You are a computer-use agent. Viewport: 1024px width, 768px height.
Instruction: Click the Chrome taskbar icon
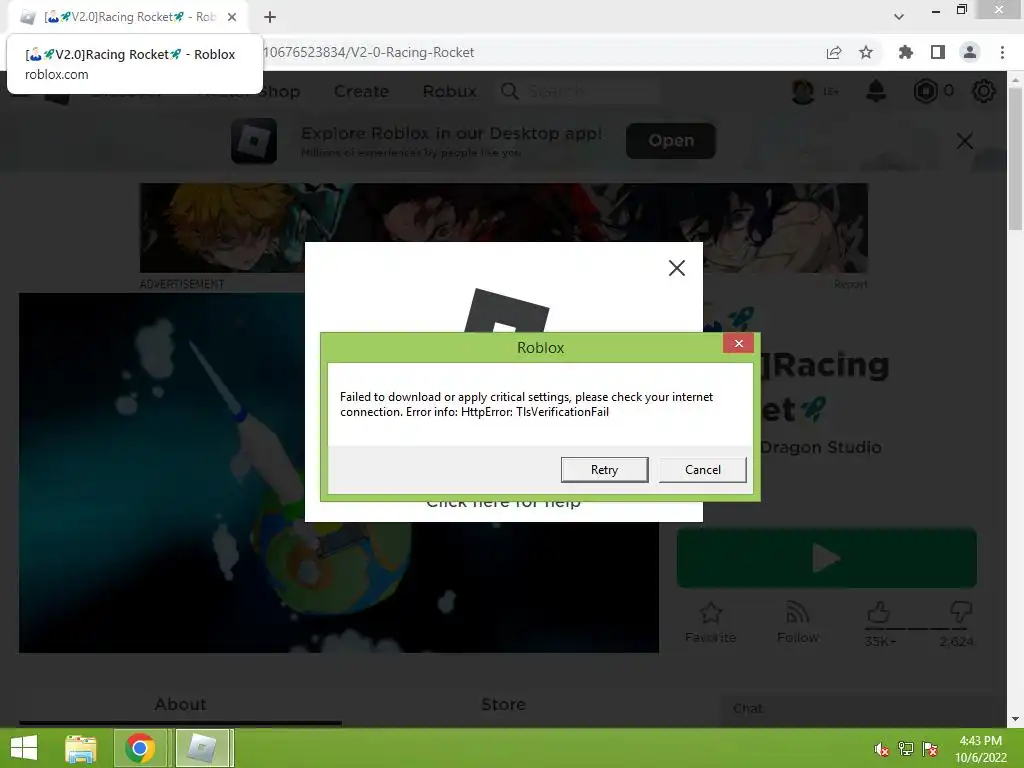click(x=140, y=748)
